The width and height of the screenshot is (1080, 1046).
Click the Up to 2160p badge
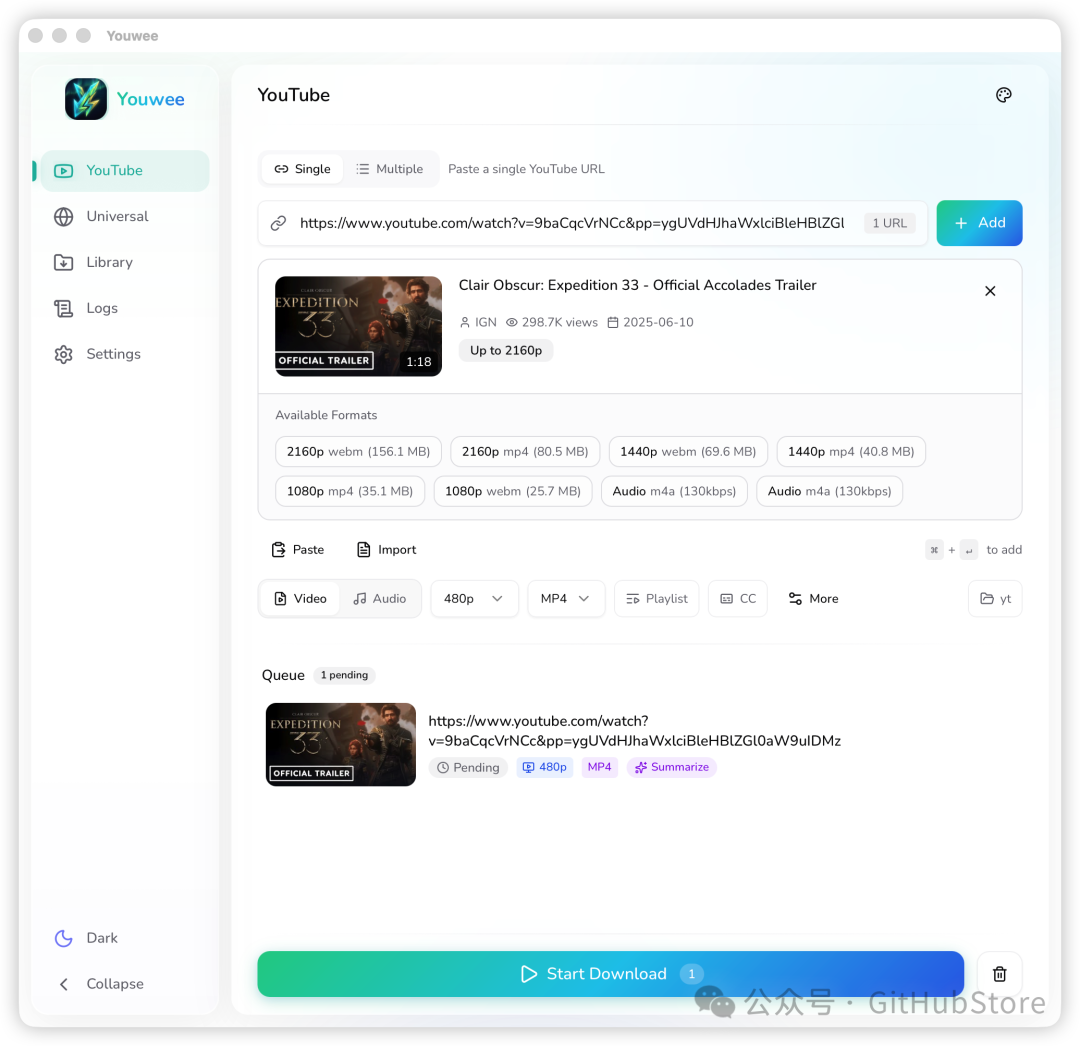coord(506,351)
